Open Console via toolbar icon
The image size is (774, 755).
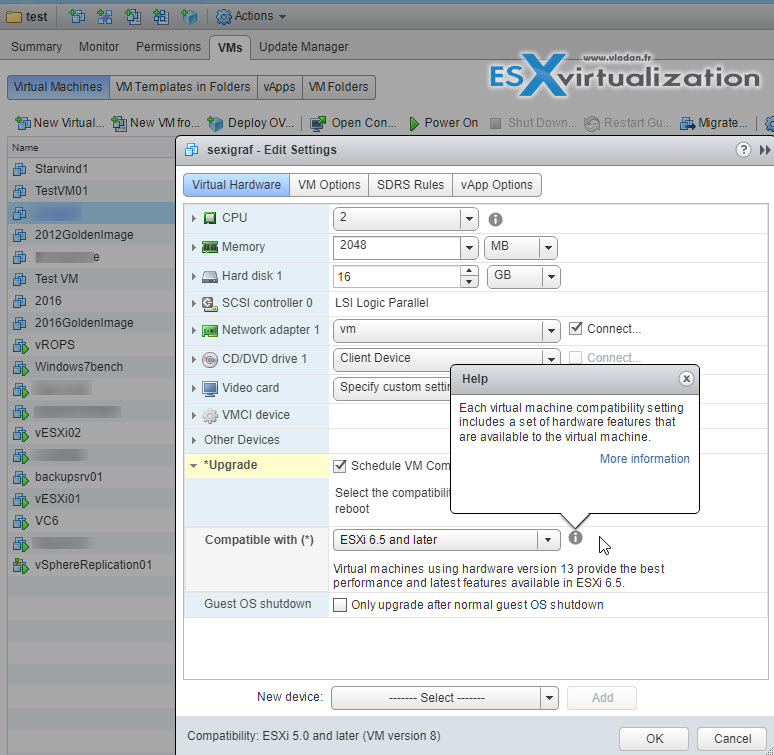point(318,123)
